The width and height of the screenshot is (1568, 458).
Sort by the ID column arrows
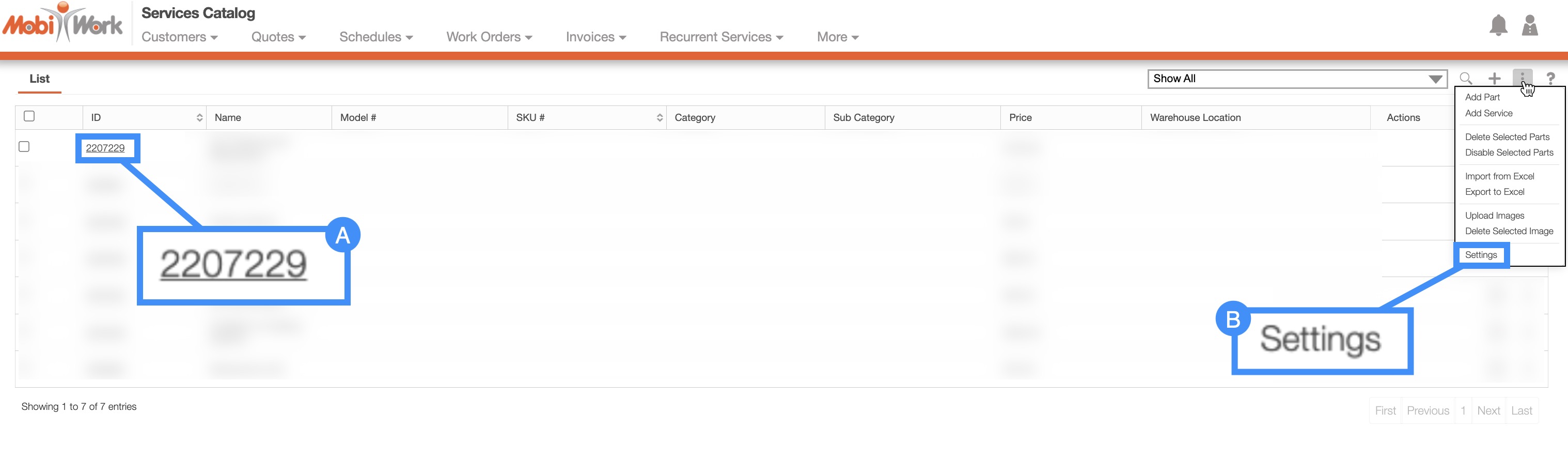199,117
